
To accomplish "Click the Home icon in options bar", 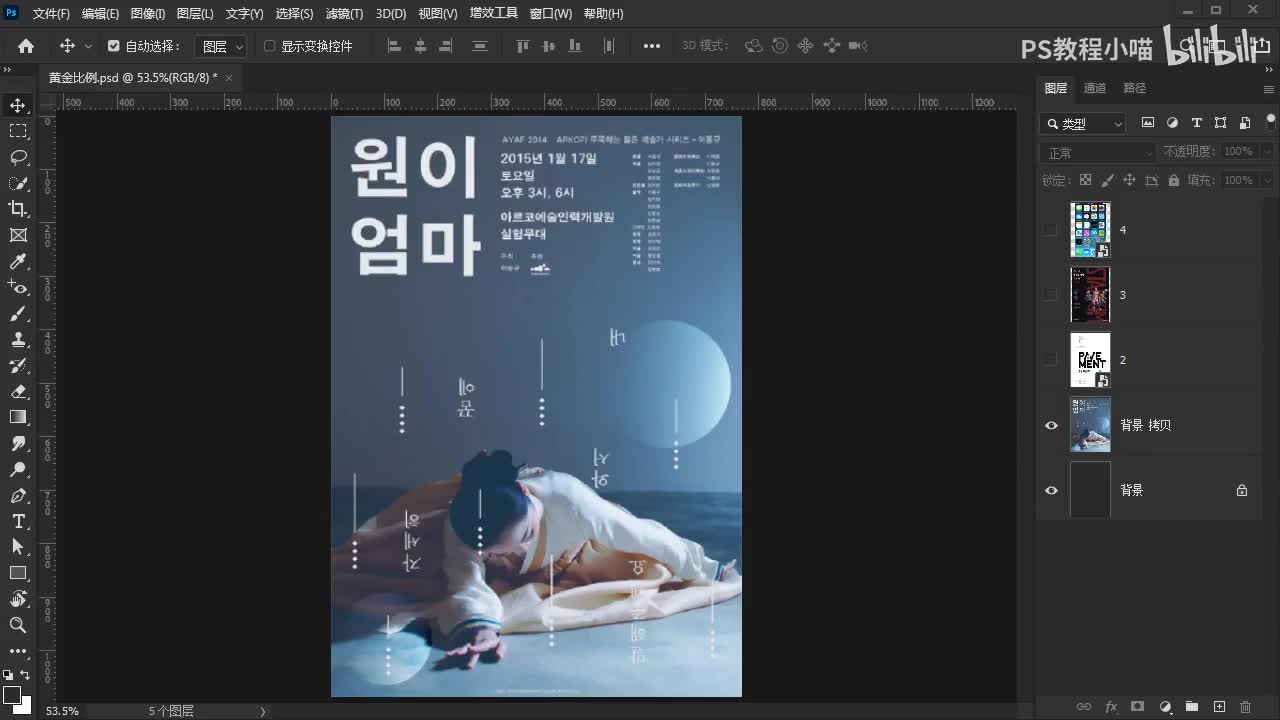I will (x=26, y=46).
